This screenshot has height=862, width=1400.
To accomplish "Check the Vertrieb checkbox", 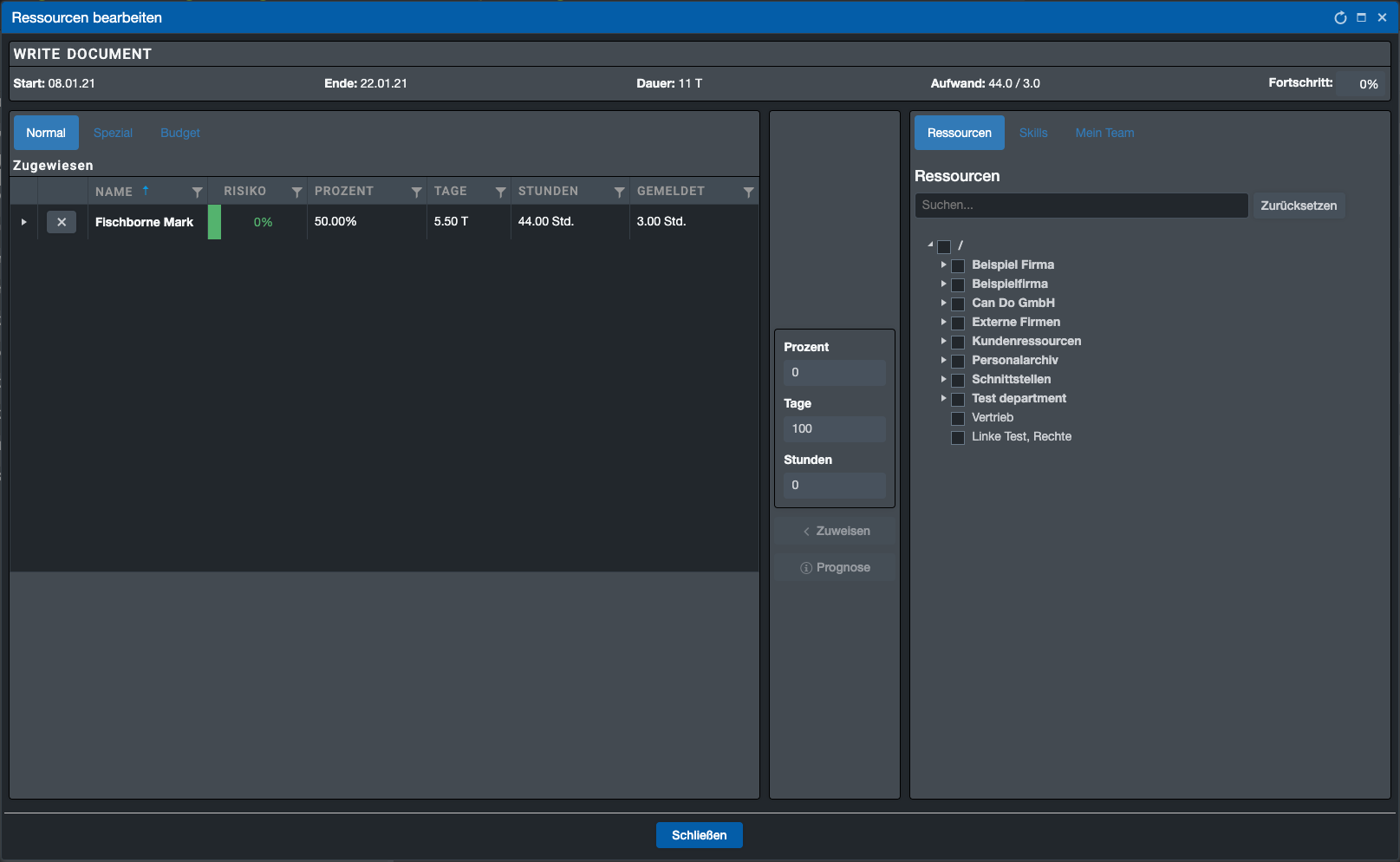I will [958, 419].
